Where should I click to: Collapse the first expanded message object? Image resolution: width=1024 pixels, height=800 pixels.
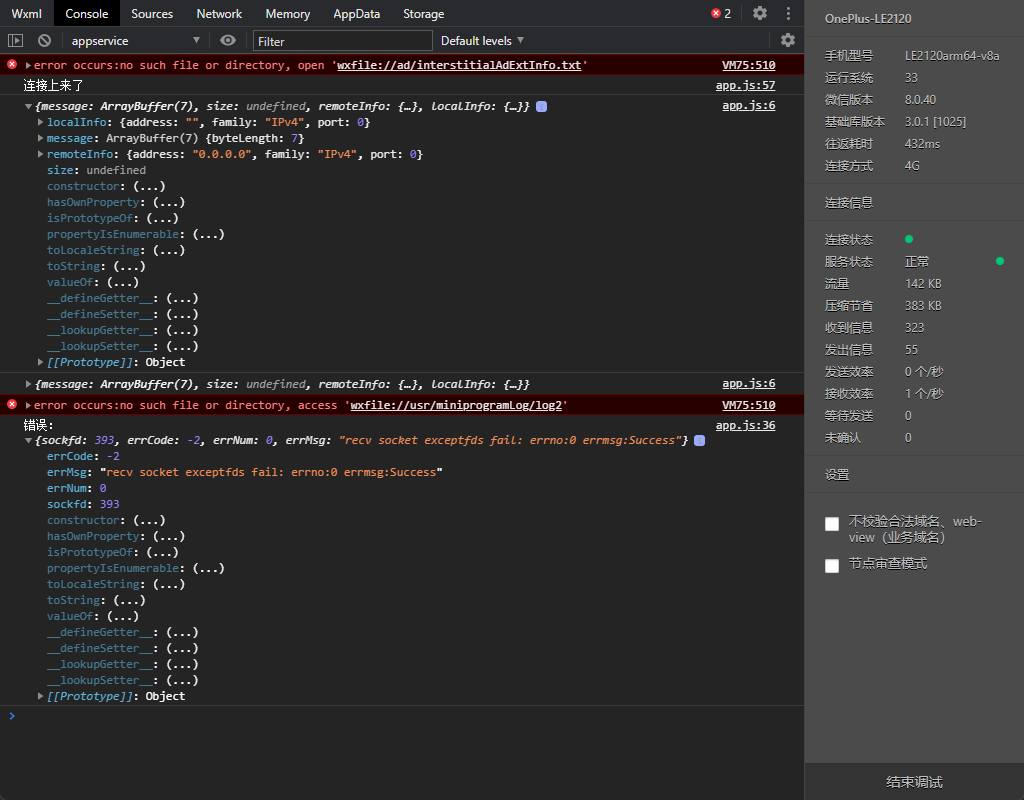click(x=28, y=106)
